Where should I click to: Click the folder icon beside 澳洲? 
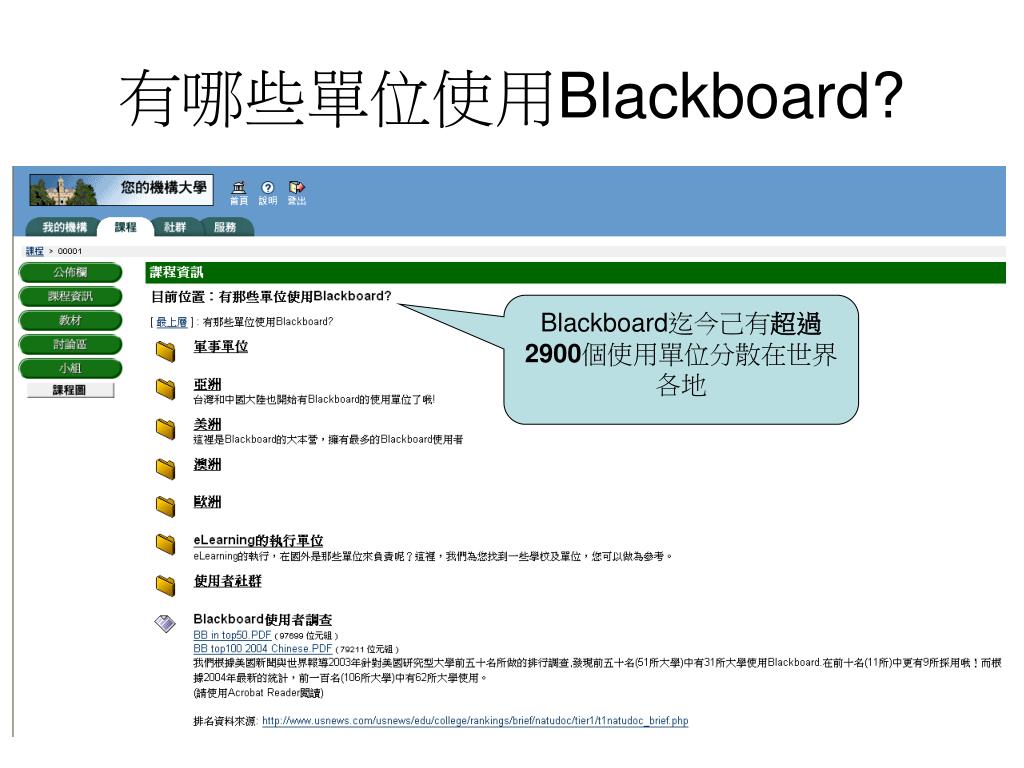pos(166,468)
